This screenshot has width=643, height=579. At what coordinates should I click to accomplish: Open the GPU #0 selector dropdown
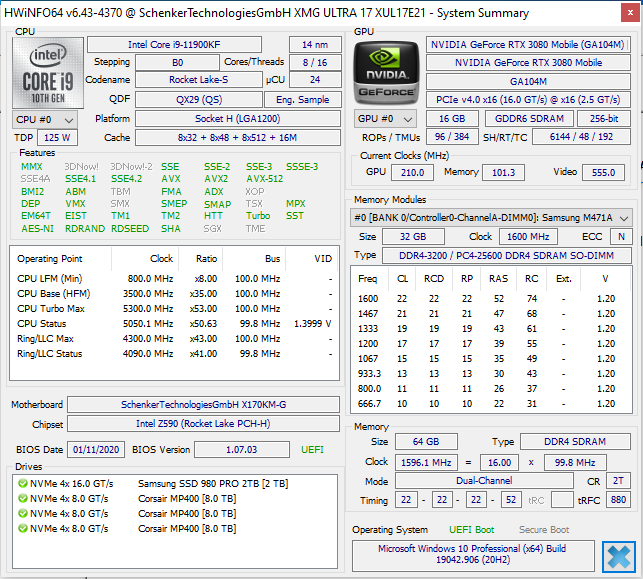[x=385, y=119]
